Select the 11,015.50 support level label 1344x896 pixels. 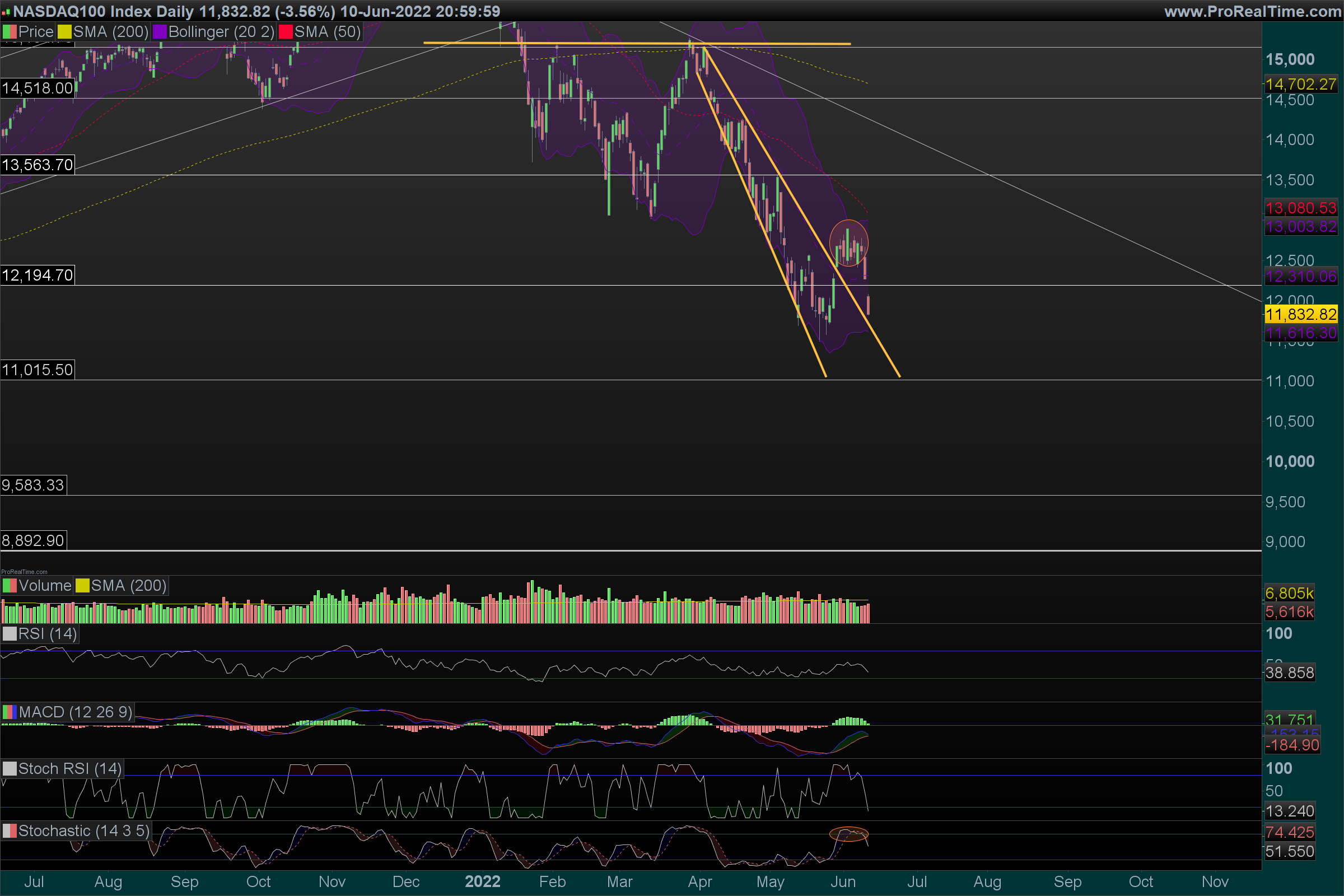point(38,370)
